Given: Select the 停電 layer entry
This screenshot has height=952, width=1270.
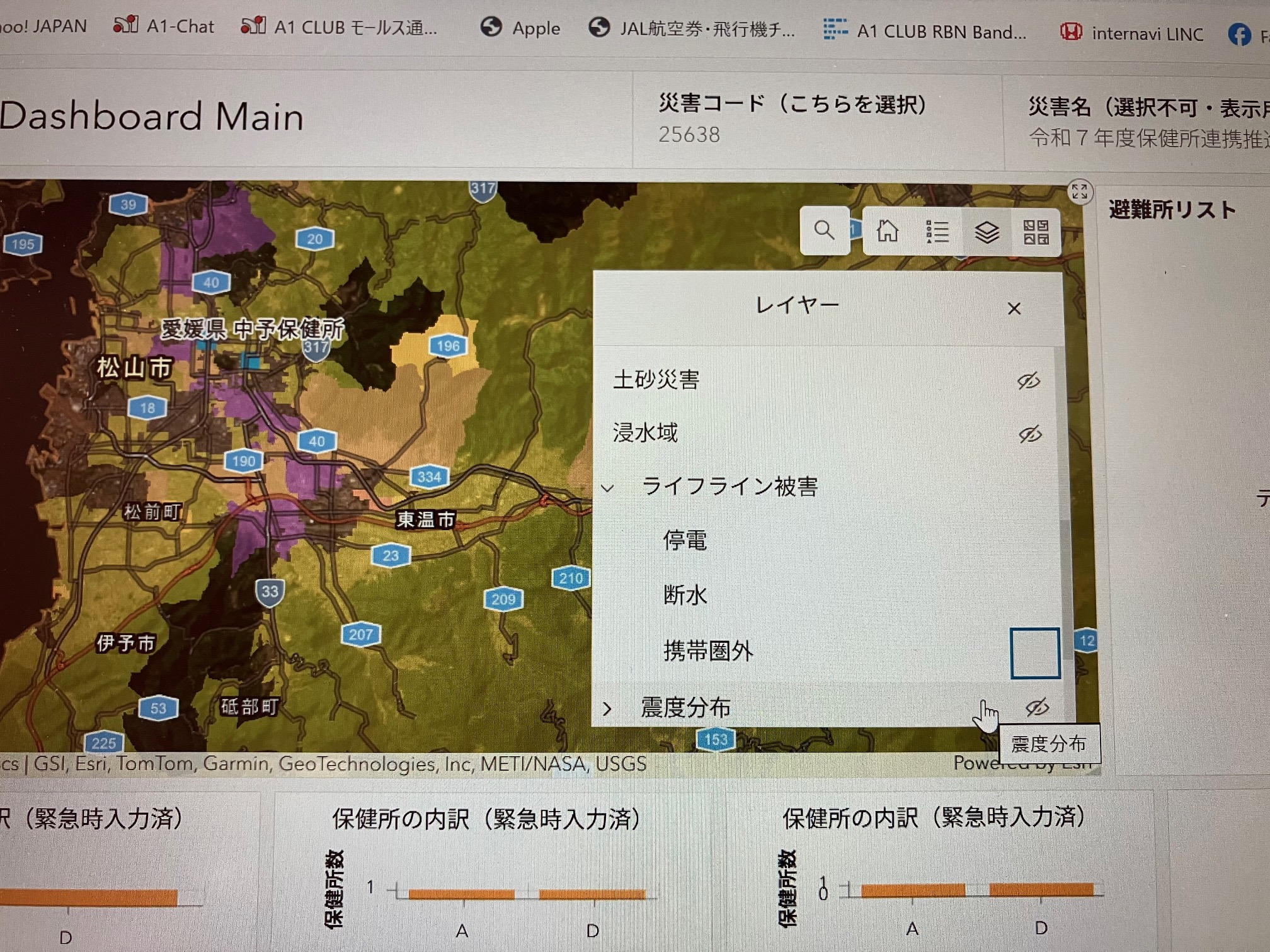Looking at the screenshot, I should point(685,540).
